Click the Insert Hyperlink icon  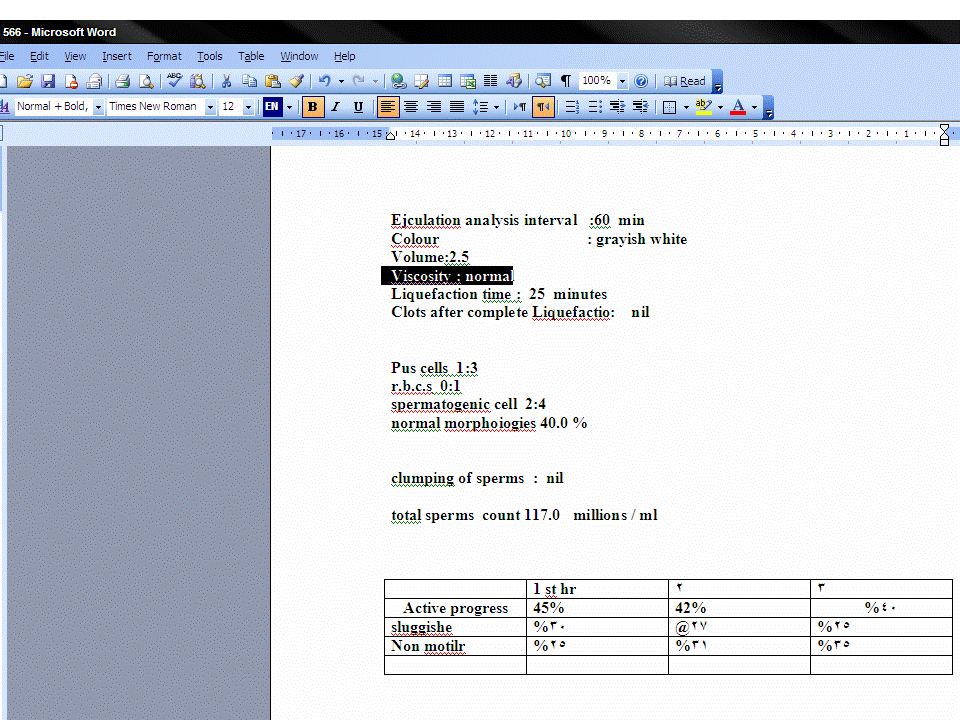[399, 81]
